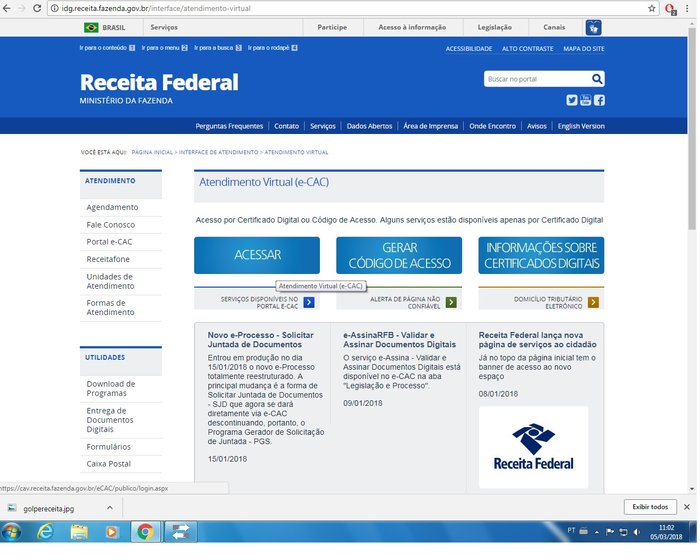Click the Opera extension icon in toolbar
The height and width of the screenshot is (560, 700).
point(670,8)
